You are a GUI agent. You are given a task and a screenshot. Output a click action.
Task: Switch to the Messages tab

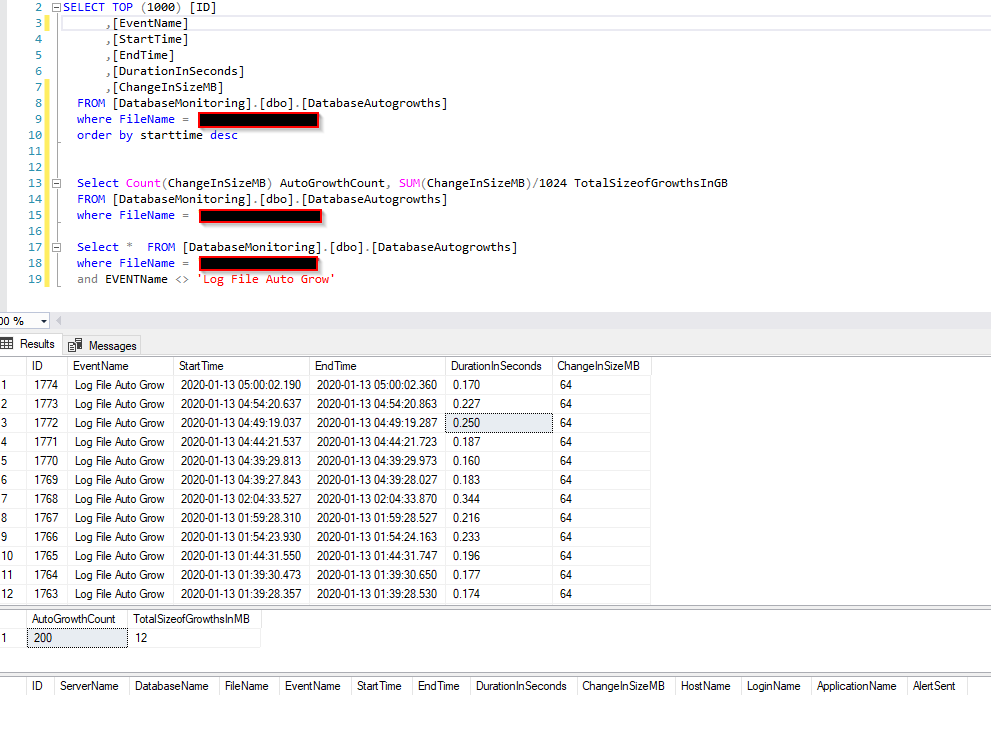coord(103,345)
